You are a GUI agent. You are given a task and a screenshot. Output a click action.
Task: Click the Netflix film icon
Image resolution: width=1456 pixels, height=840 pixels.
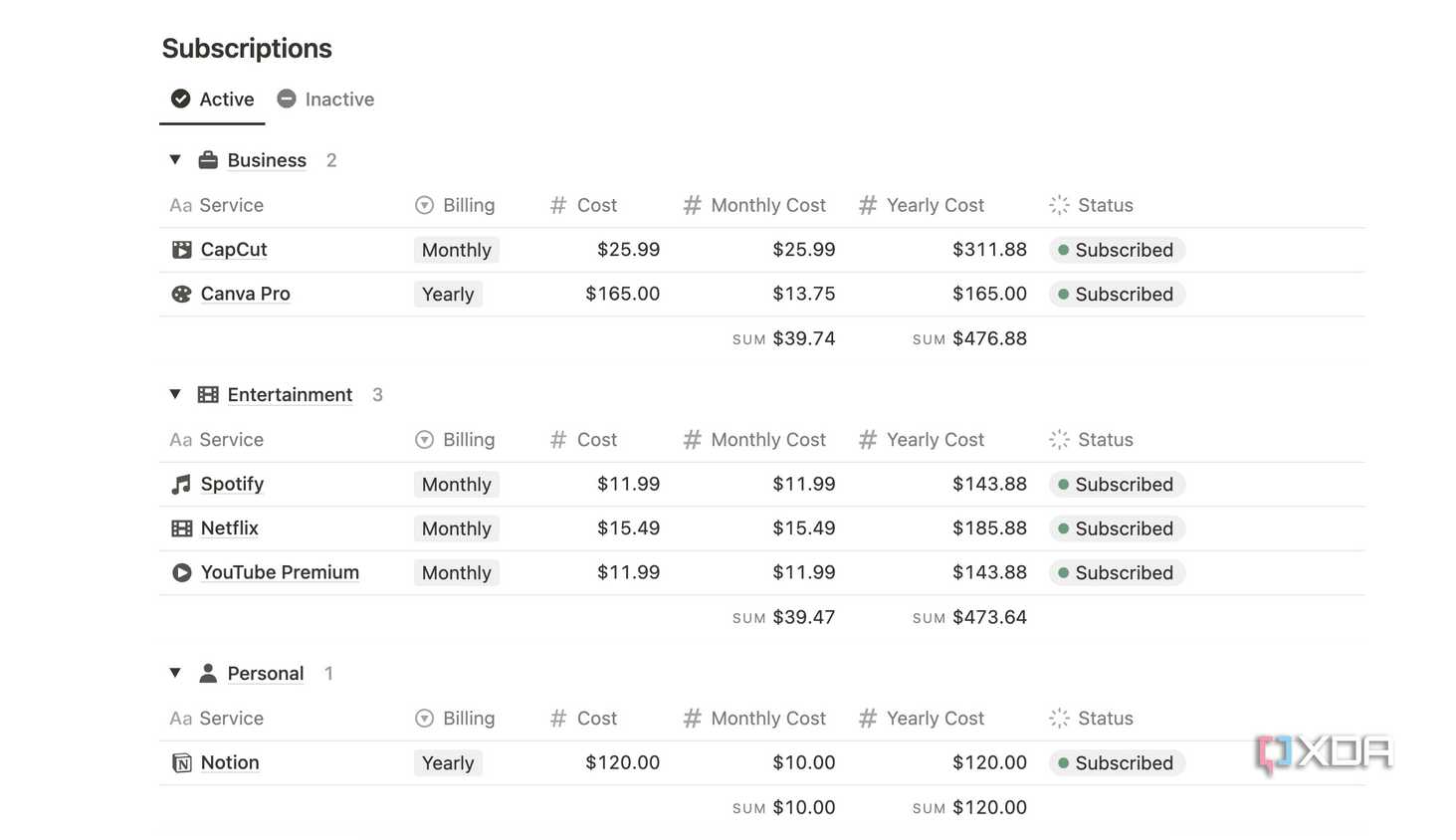(181, 528)
